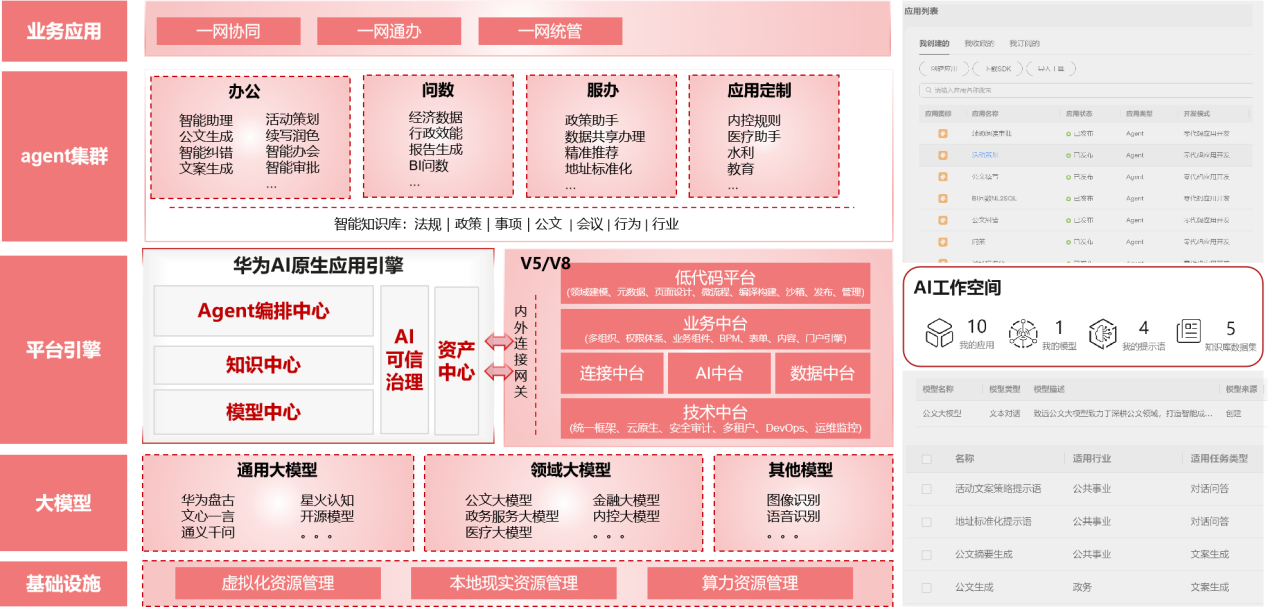Viewport: 1268px width, 607px height.
Task: Click the 下载SDK button
Action: coord(999,69)
